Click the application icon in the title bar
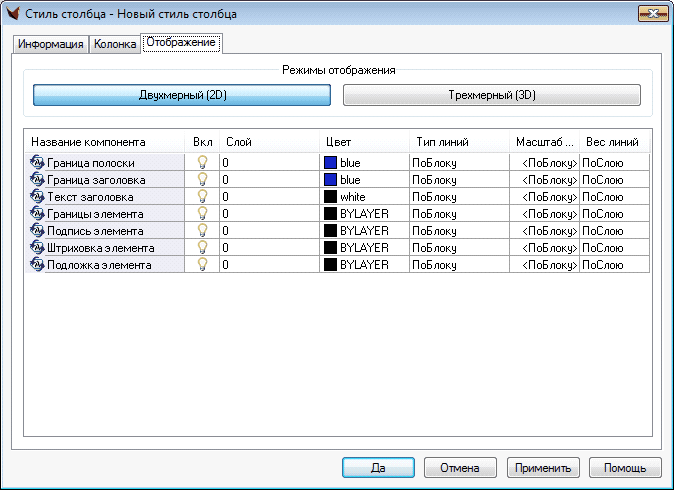 coord(13,15)
